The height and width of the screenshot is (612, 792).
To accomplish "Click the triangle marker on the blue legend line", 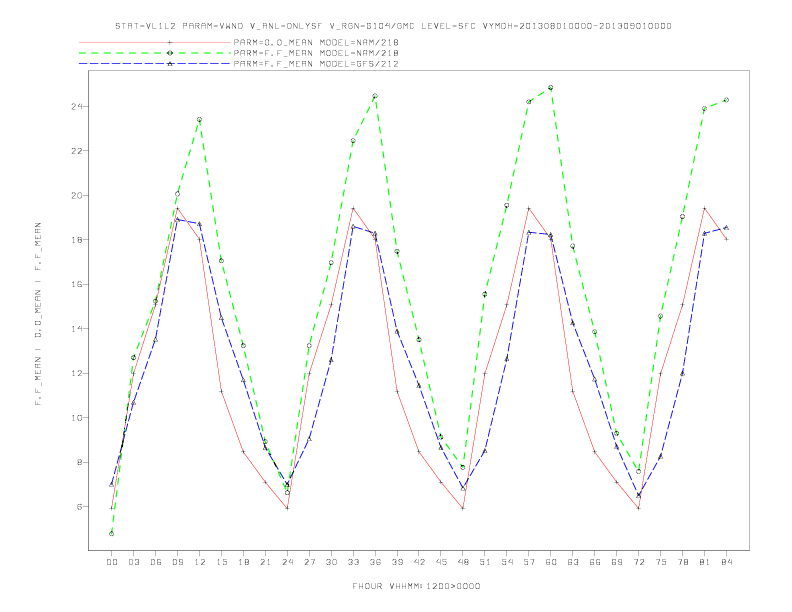I will click(x=170, y=64).
